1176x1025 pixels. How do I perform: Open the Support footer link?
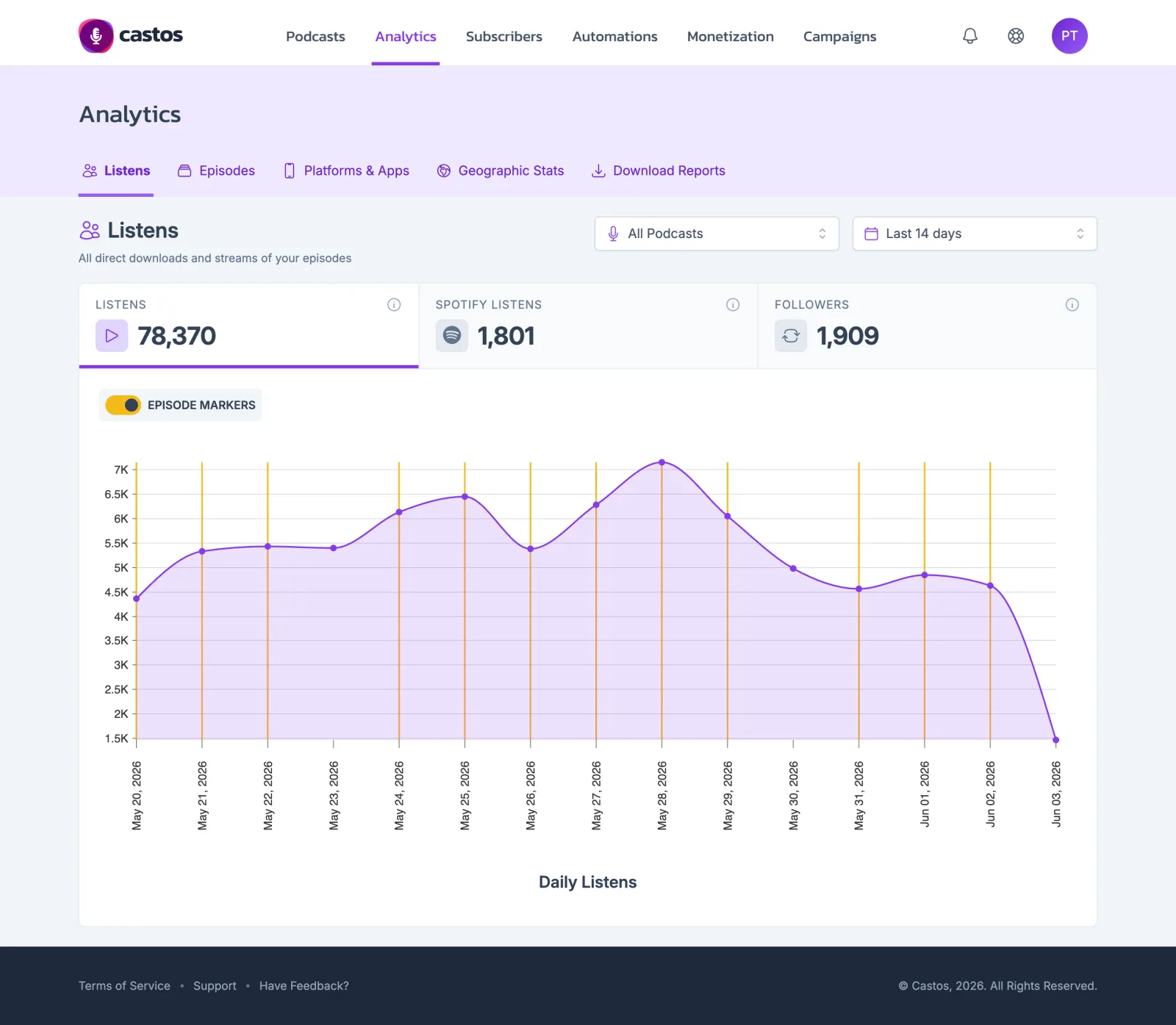coord(215,986)
